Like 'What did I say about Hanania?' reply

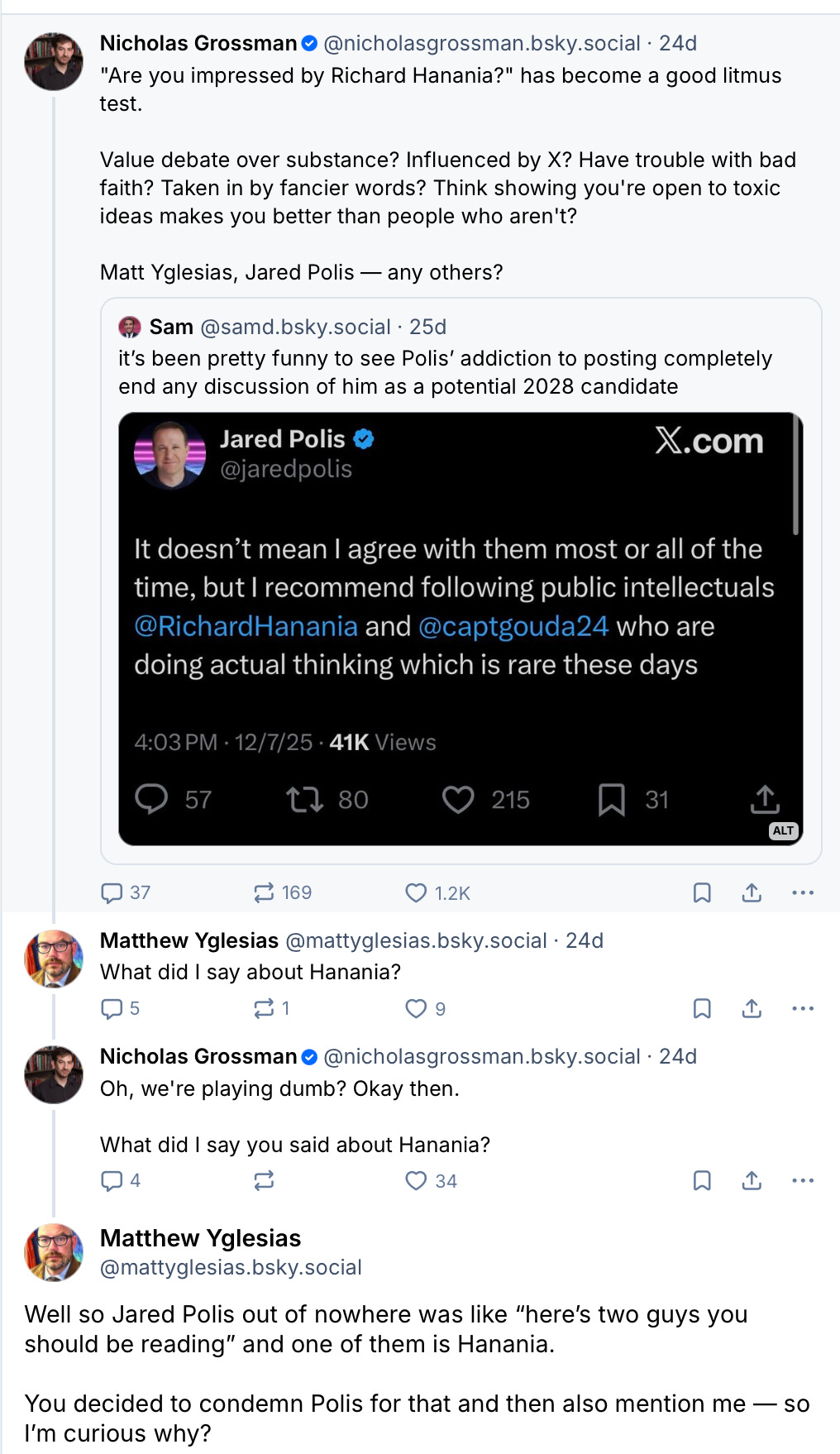[x=416, y=1008]
